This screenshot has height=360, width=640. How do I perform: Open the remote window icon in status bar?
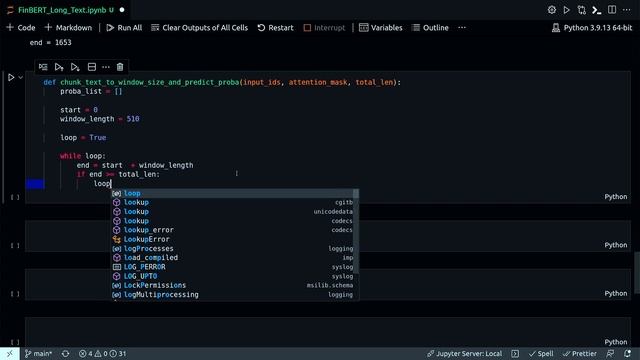pyautogui.click(x=9, y=353)
